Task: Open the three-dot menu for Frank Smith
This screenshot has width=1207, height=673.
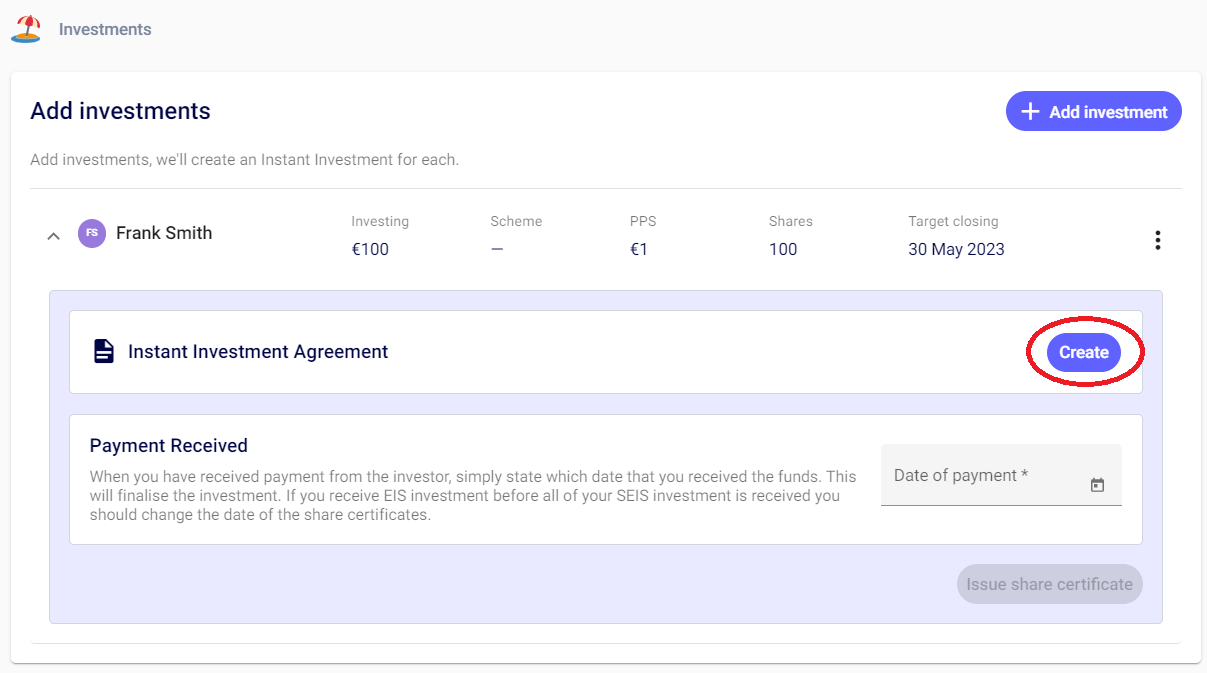Action: (x=1157, y=240)
